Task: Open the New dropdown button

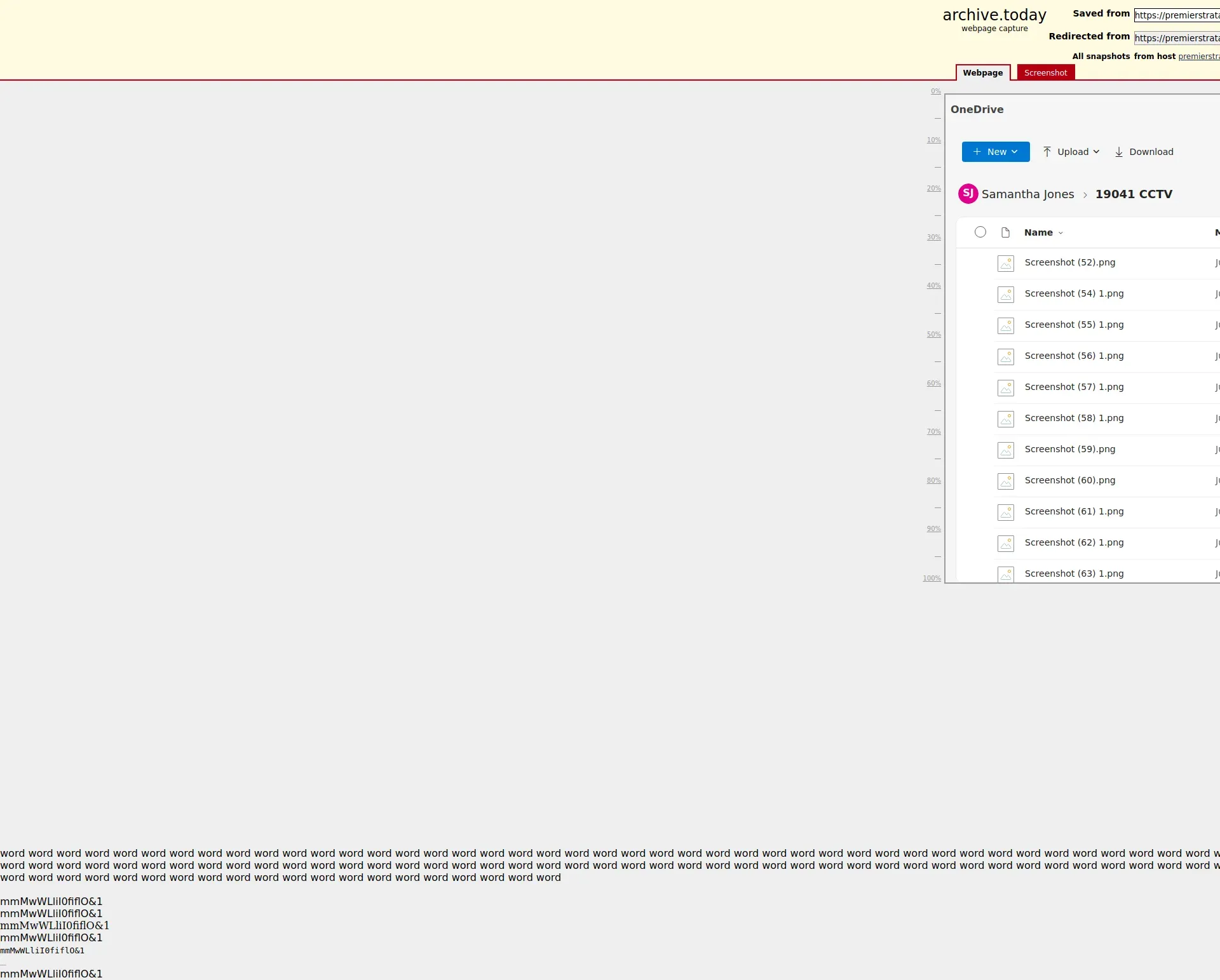Action: (x=995, y=152)
